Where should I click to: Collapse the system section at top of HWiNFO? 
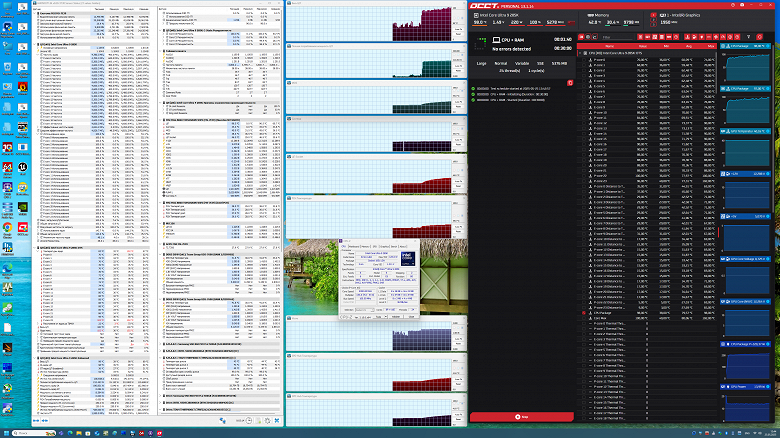pos(35,13)
